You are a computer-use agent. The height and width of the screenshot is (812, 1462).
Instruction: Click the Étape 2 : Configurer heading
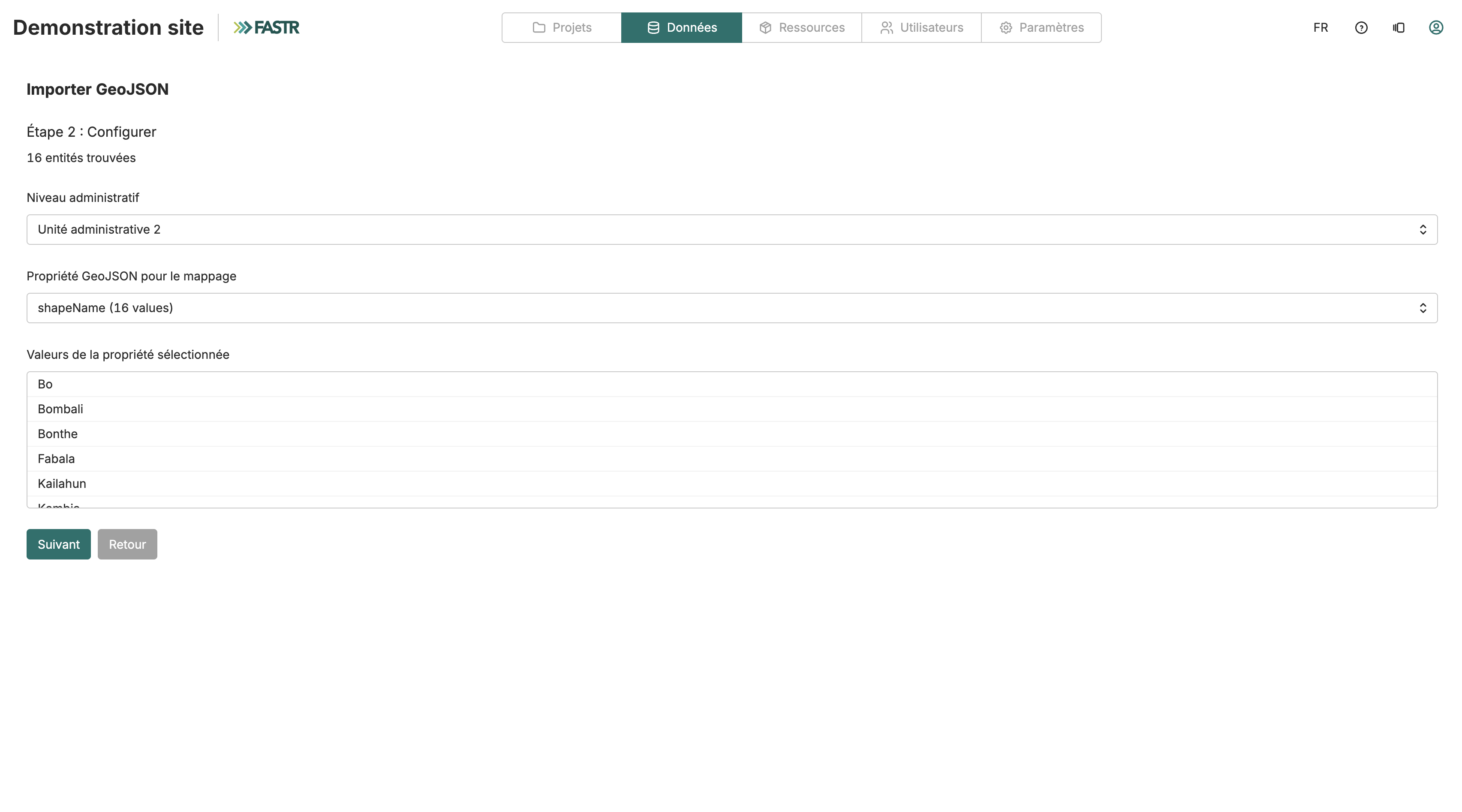click(x=91, y=132)
